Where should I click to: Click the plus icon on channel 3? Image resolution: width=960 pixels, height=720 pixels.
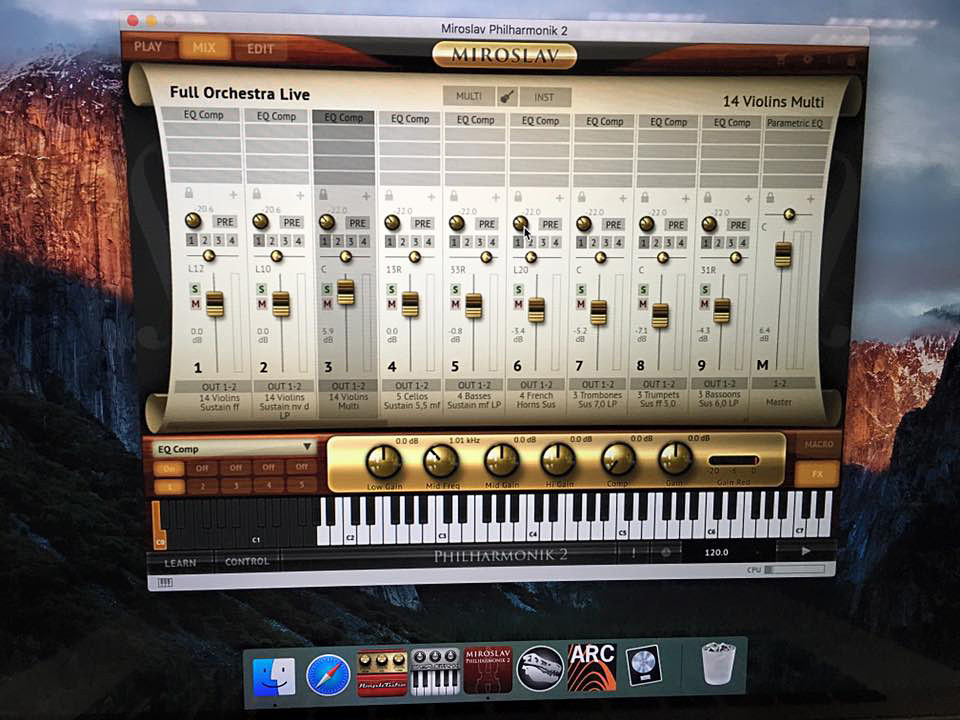[x=366, y=197]
